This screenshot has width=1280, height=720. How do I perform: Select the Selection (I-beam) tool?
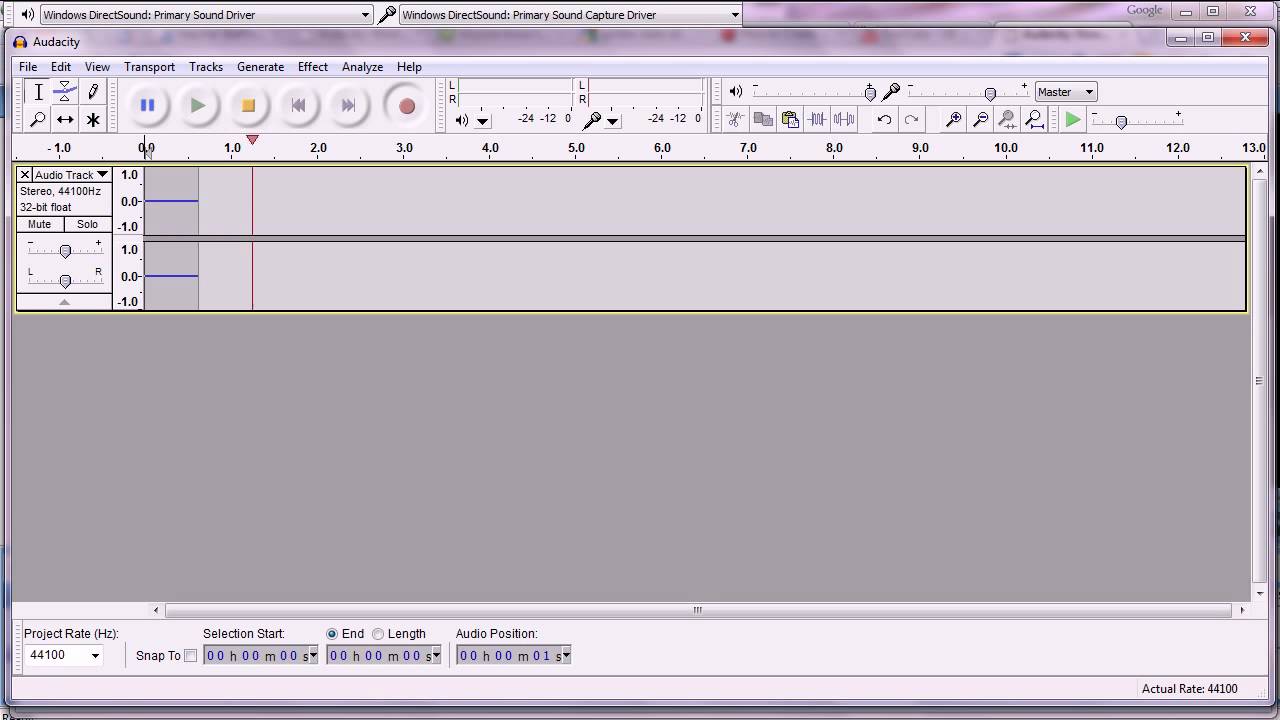[x=38, y=92]
